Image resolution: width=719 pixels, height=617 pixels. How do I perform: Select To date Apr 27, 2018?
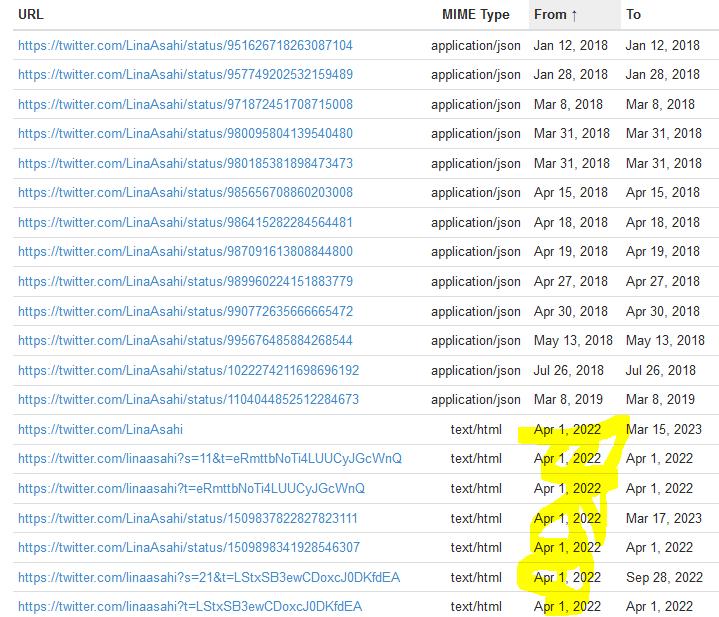pos(663,281)
